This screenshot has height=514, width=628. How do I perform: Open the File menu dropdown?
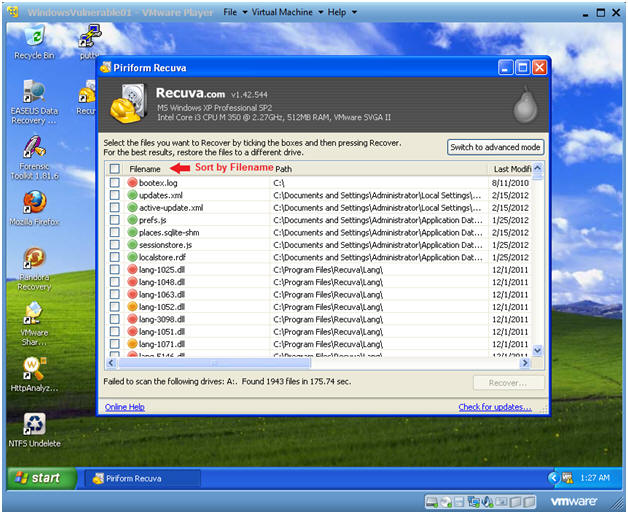pos(235,12)
